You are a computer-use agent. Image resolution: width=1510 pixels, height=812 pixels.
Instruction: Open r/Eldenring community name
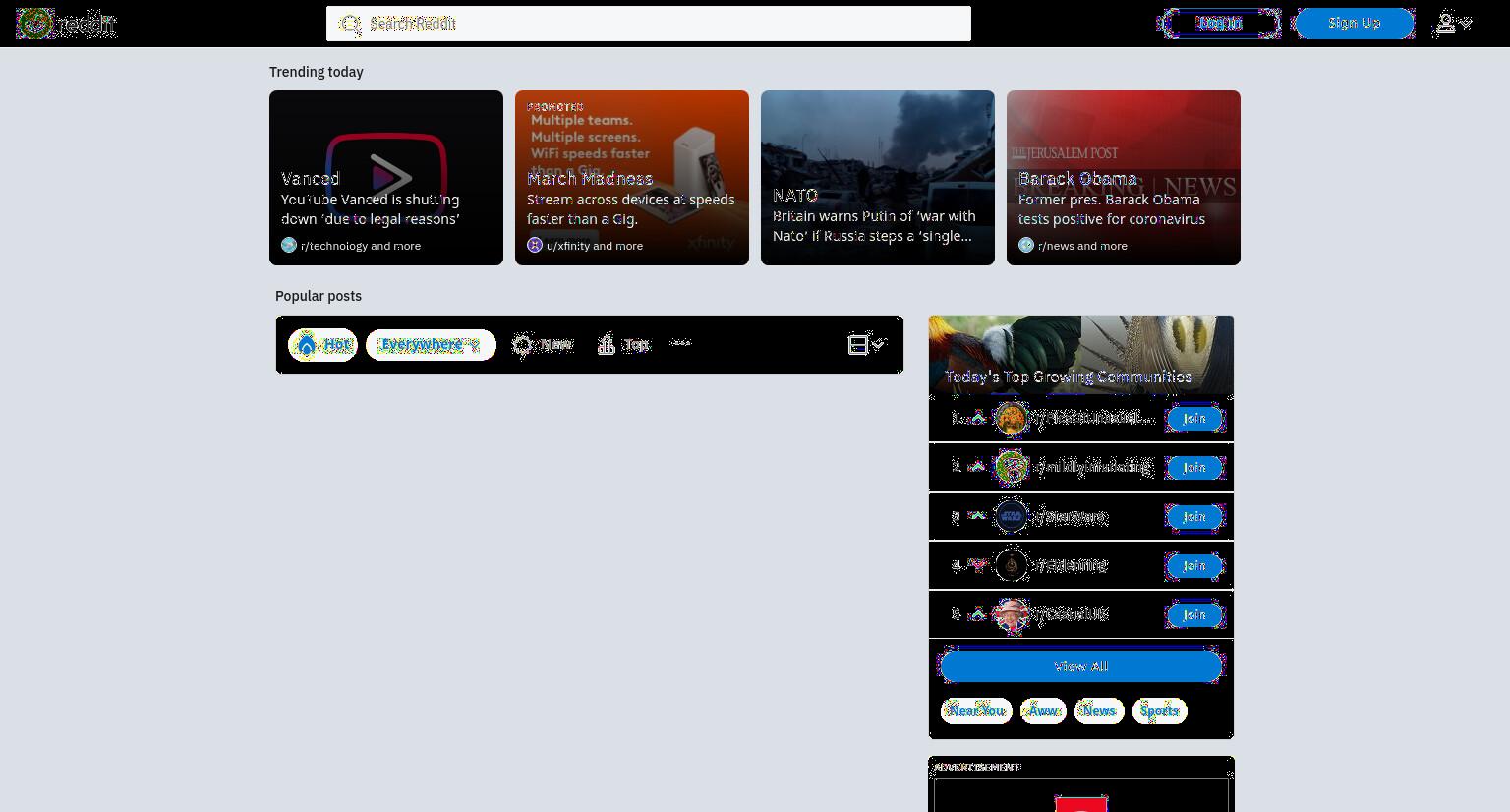click(1071, 565)
